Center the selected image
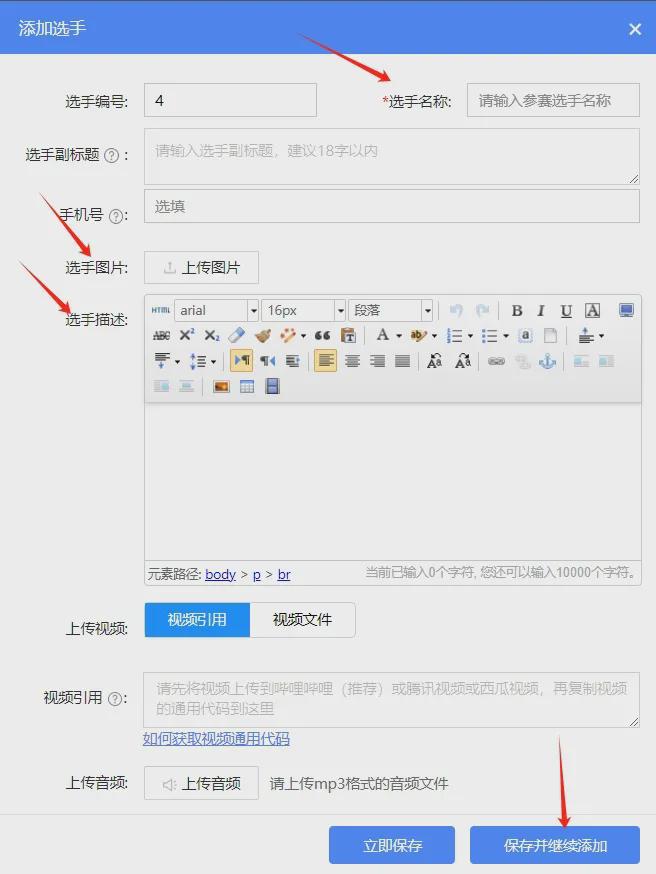 pyautogui.click(x=186, y=386)
